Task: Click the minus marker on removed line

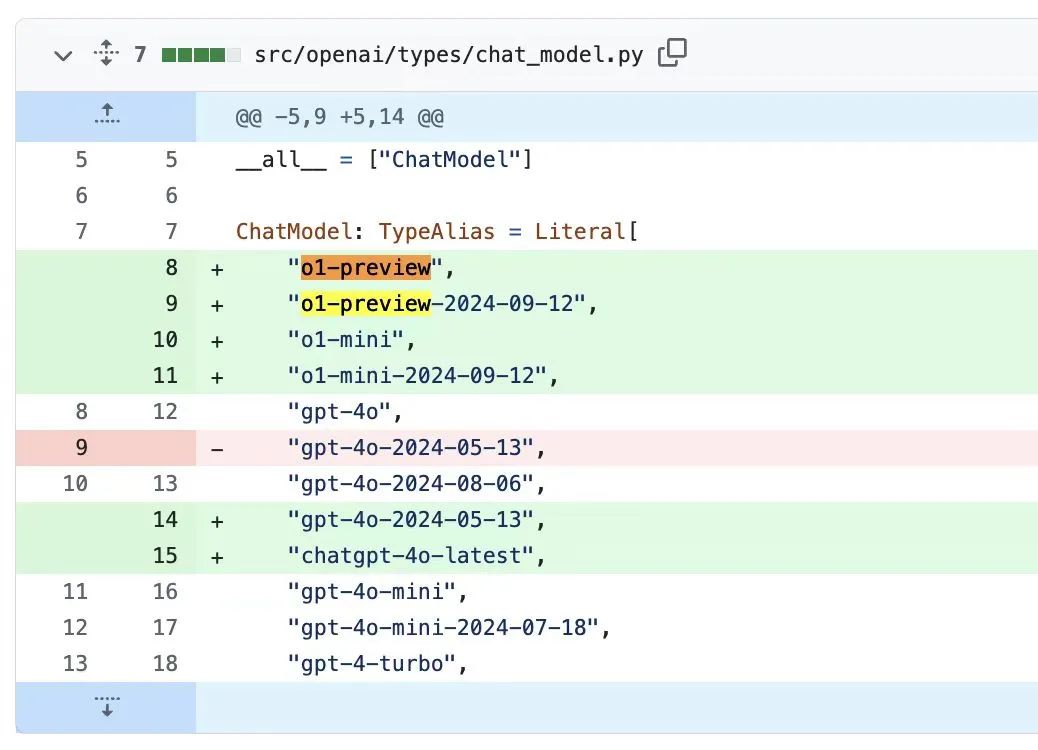Action: coord(217,449)
